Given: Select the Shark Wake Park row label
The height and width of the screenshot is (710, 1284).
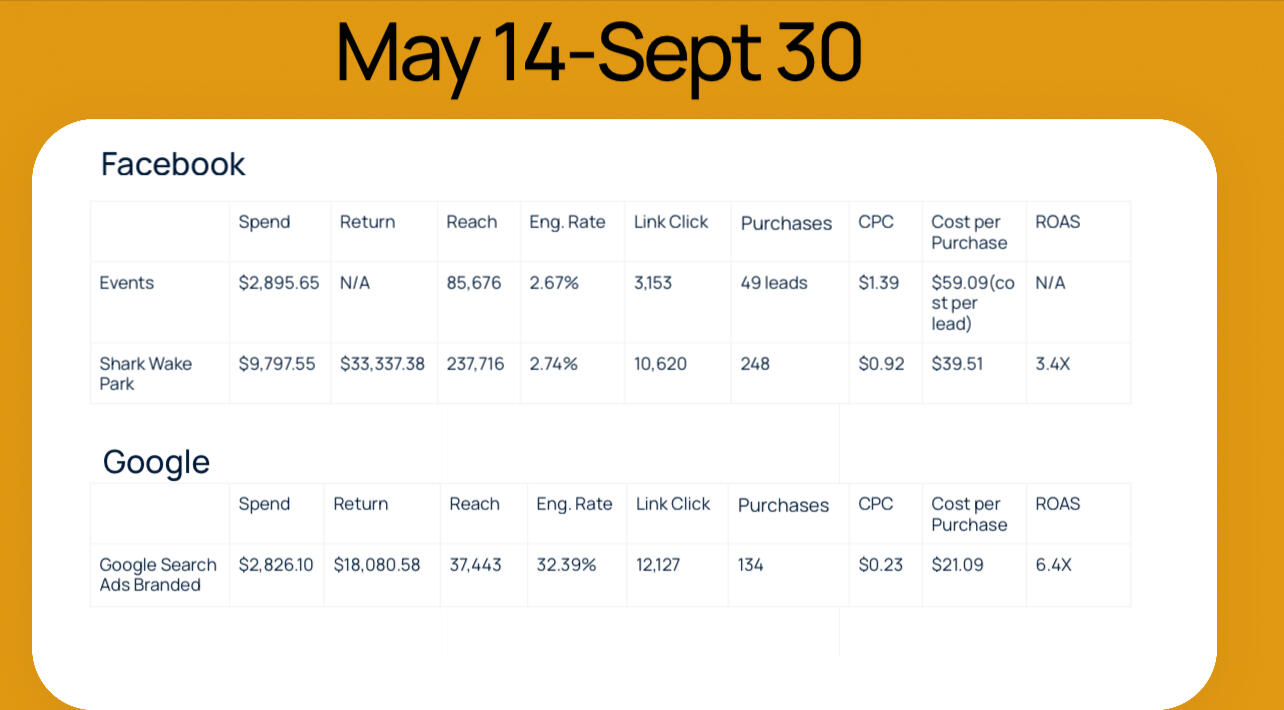Looking at the screenshot, I should click(145, 374).
